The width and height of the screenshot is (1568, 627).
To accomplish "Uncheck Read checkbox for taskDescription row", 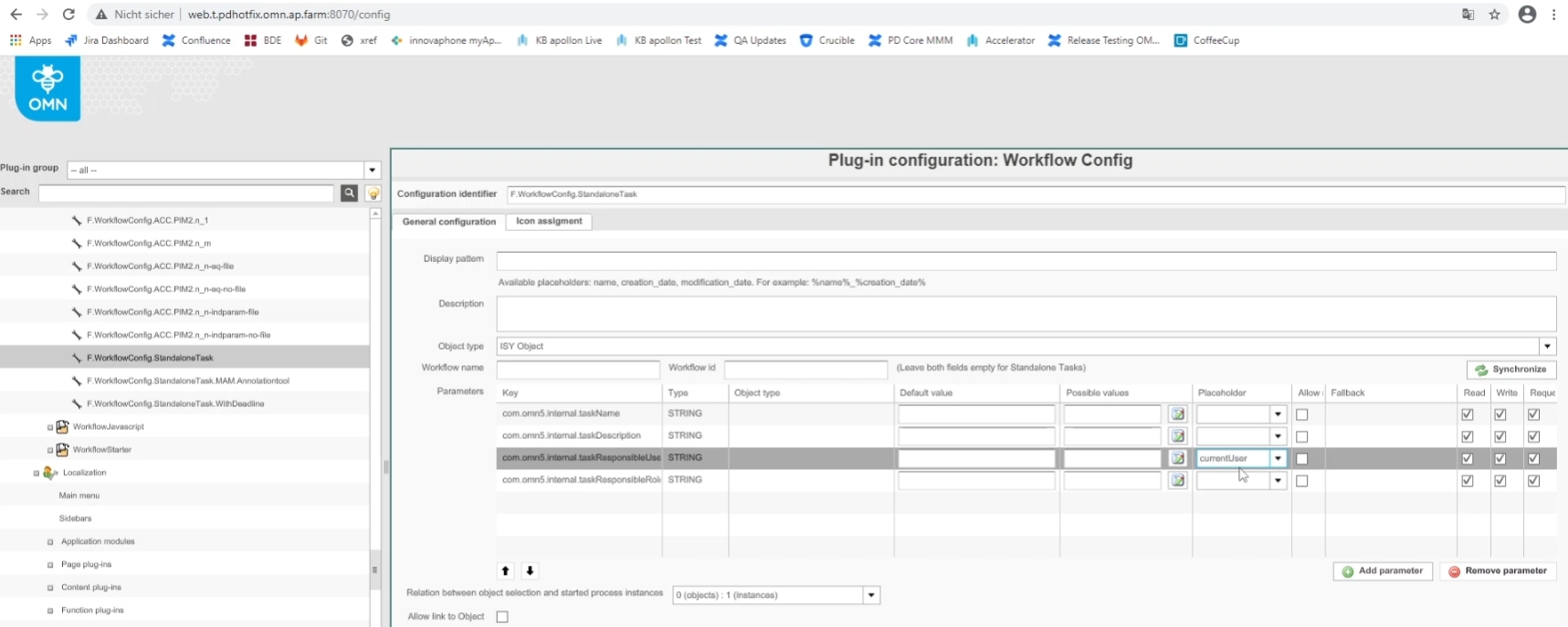I will click(1467, 436).
